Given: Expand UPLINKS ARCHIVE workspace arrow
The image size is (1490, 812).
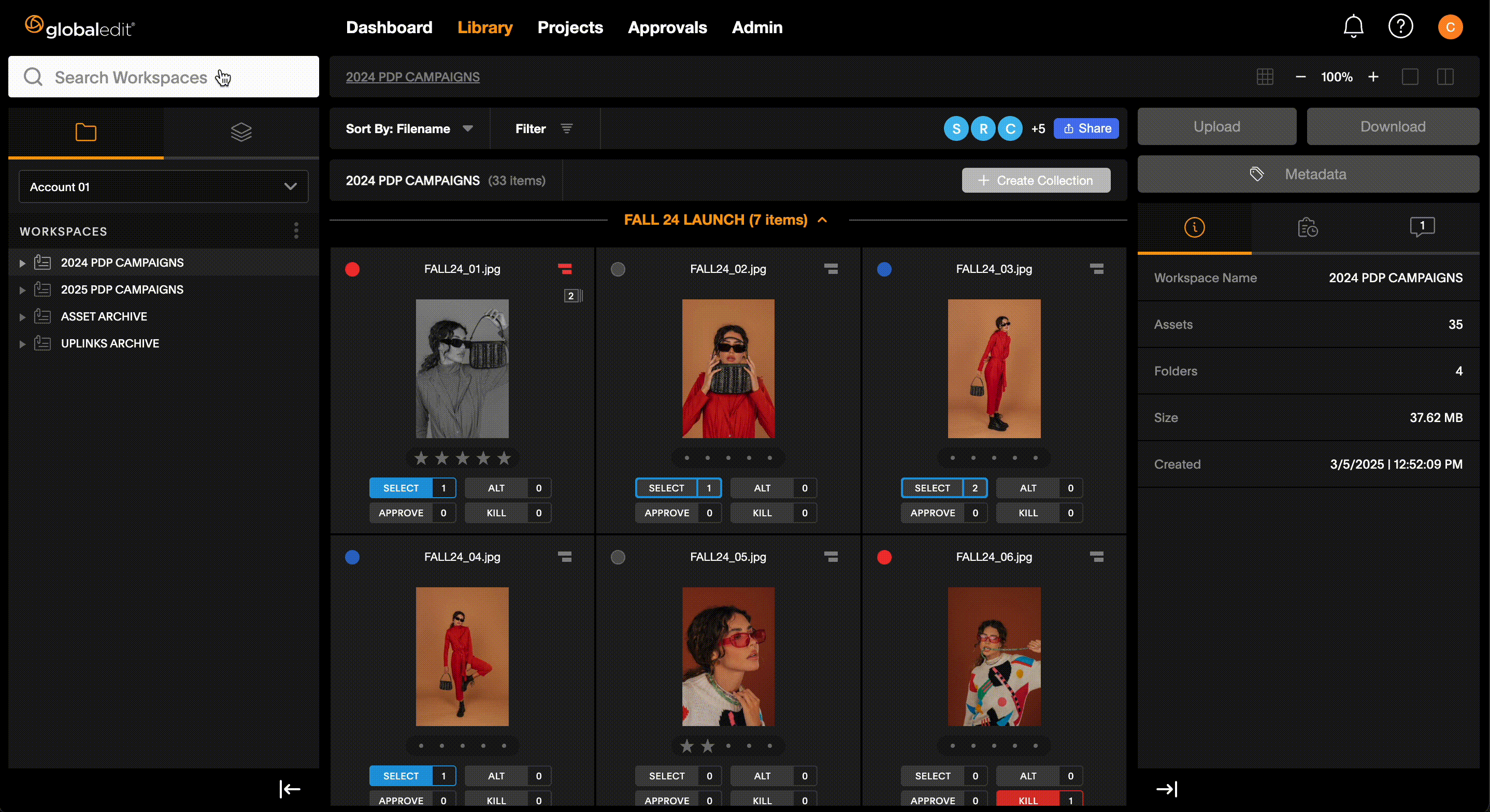Looking at the screenshot, I should [22, 344].
